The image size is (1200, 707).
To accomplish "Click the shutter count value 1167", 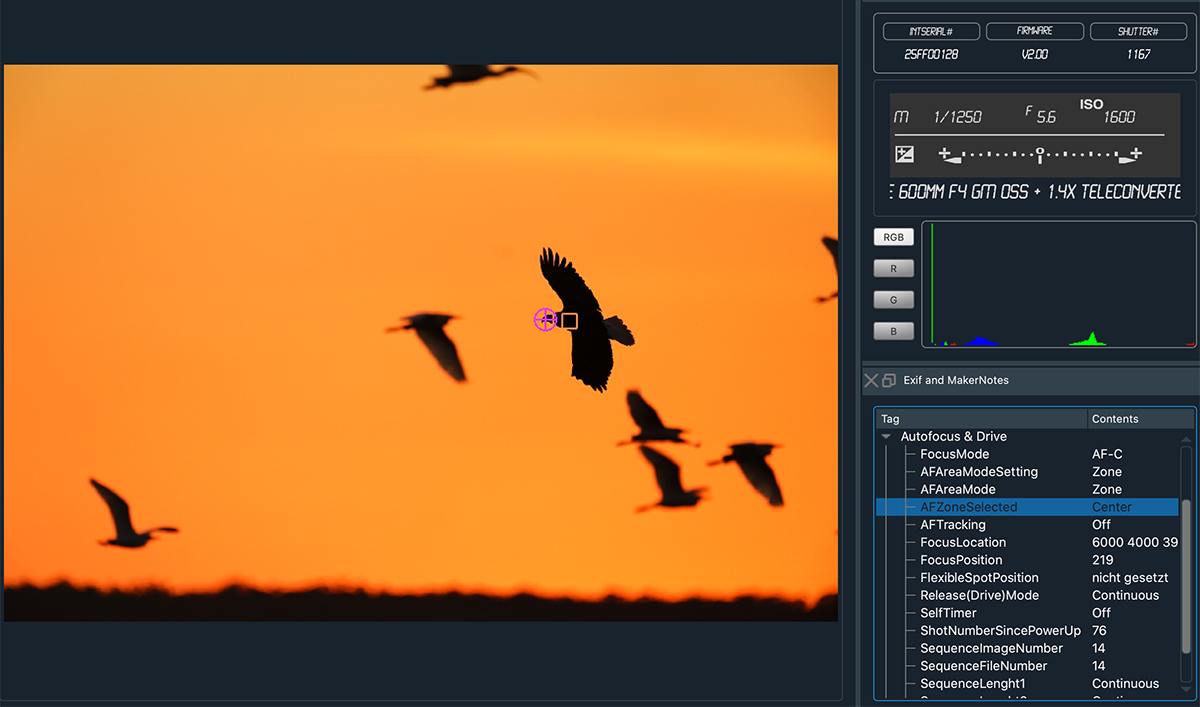I will tap(1137, 55).
